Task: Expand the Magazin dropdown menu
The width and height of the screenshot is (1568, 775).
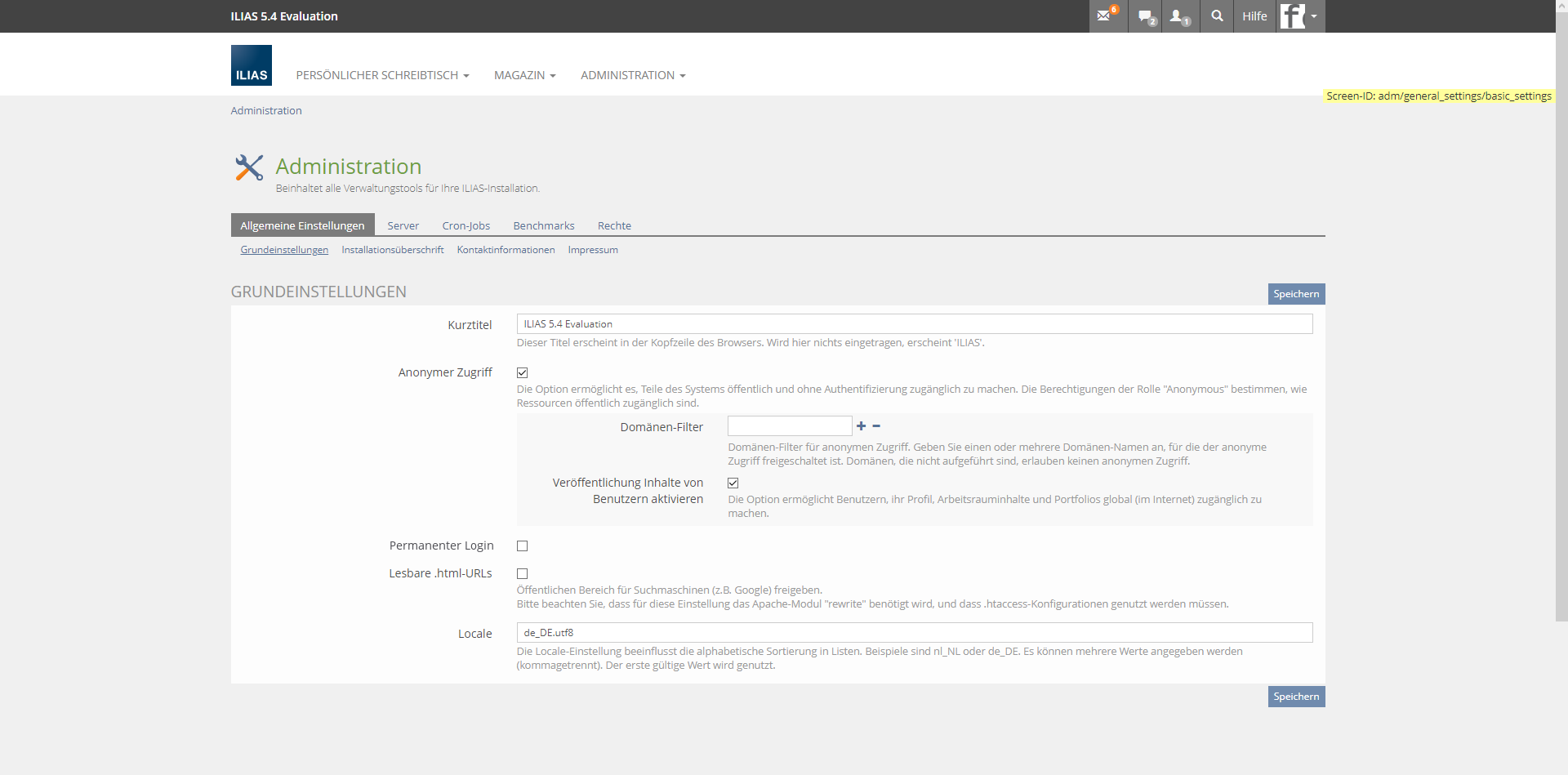Action: click(524, 75)
